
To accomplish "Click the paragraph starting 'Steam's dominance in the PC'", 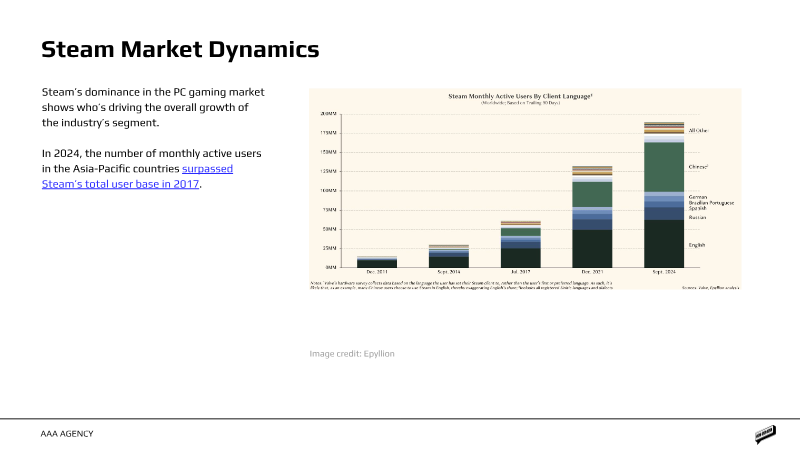I will (x=148, y=107).
